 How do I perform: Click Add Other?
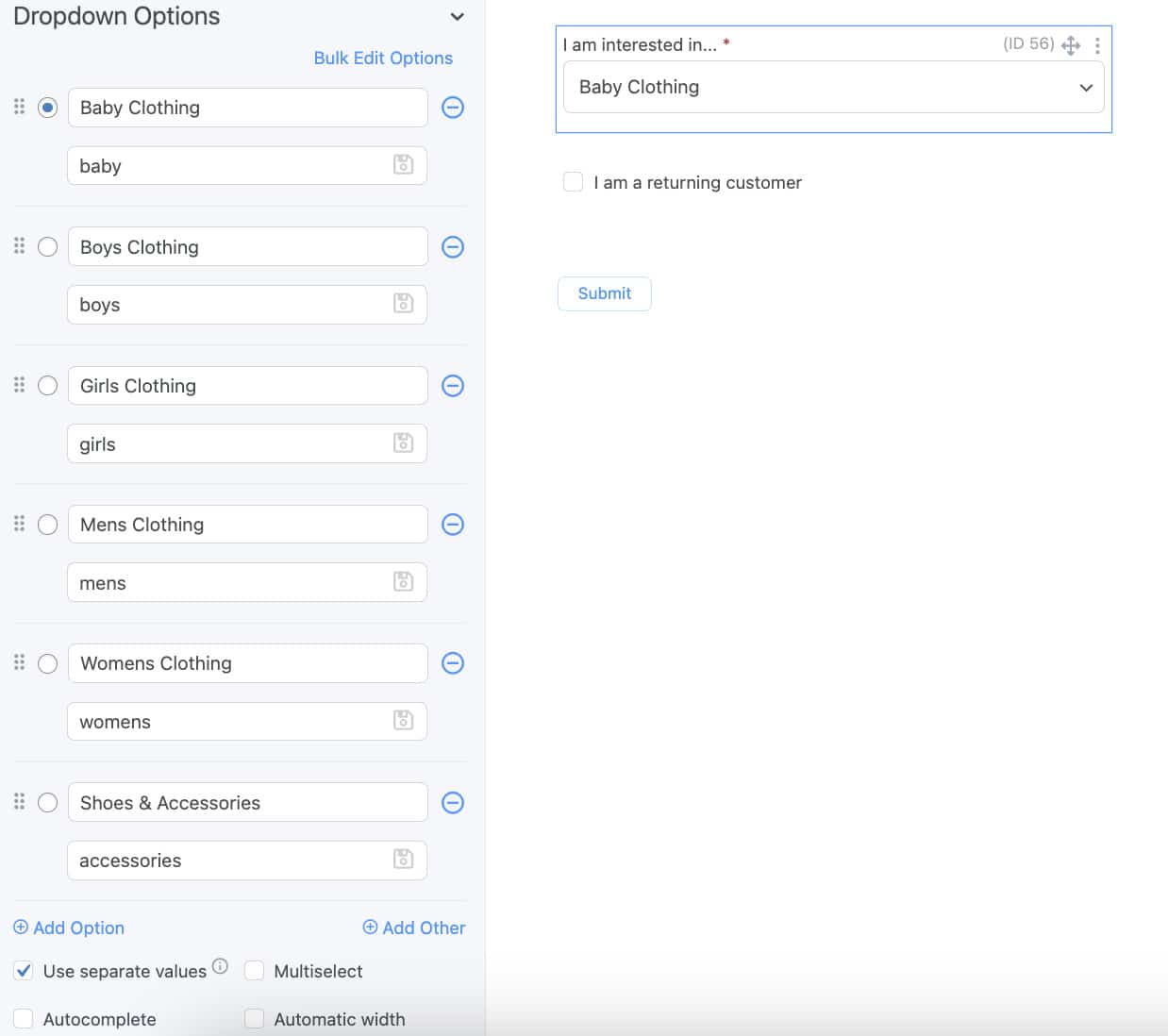[414, 927]
